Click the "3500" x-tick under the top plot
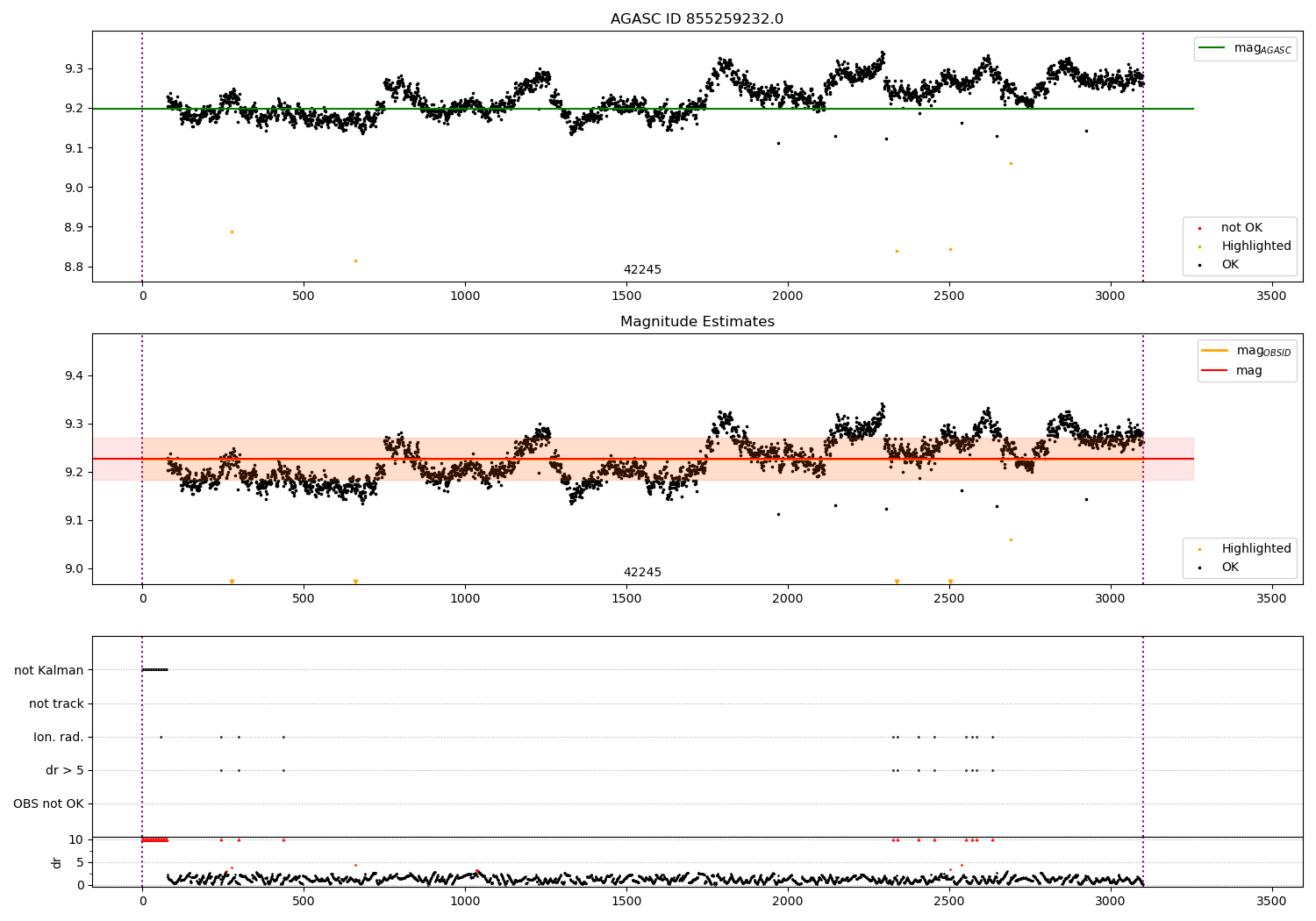 pos(1271,296)
